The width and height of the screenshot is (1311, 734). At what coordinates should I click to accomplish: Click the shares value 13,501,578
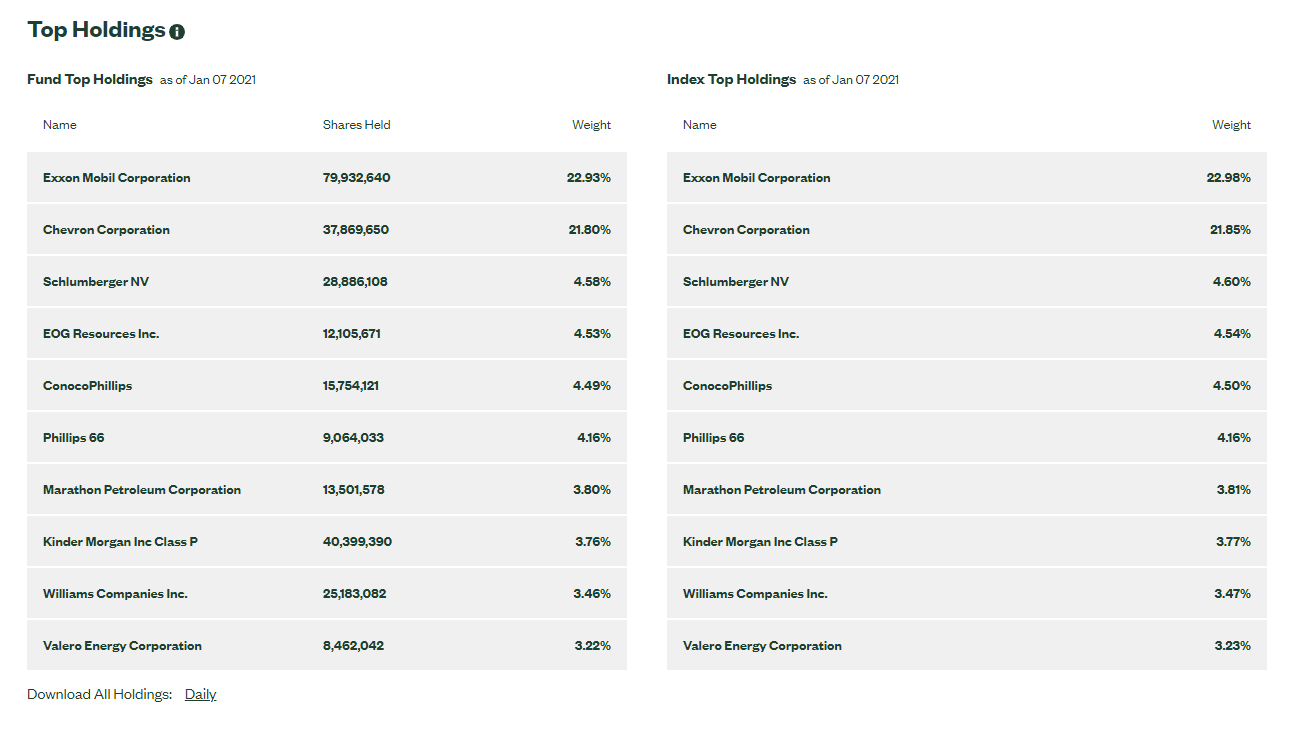tap(354, 490)
